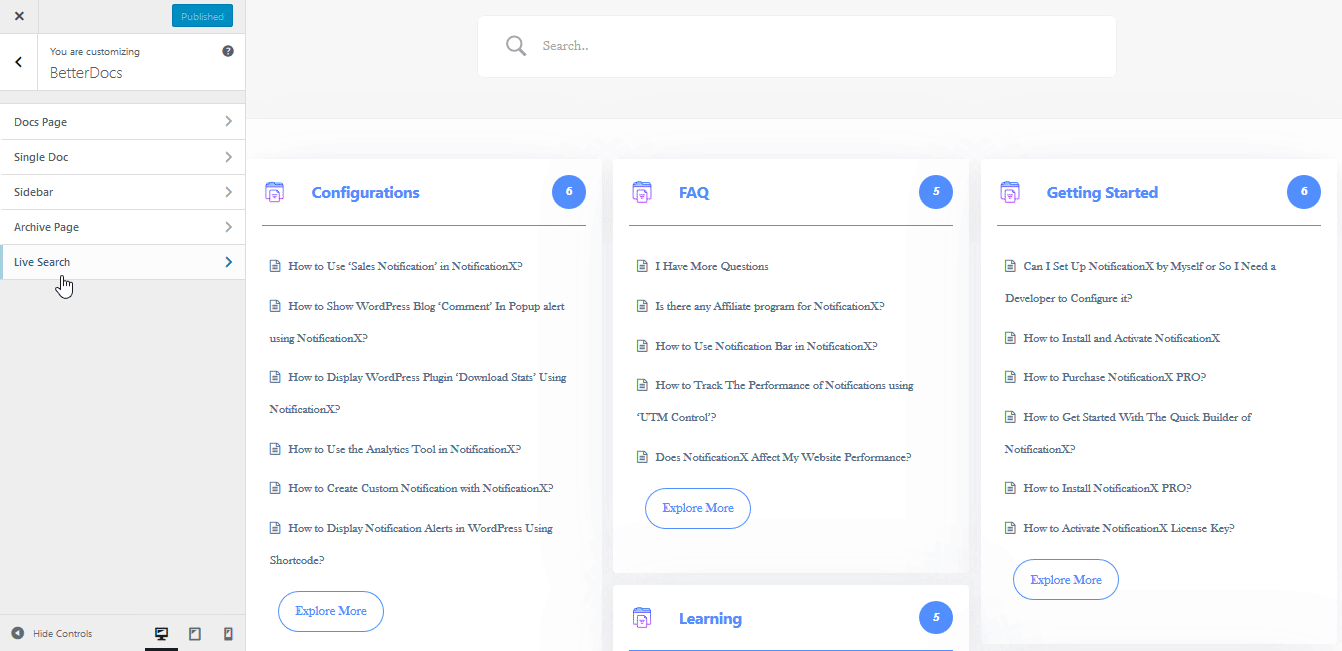Click document icon beside 'How to Purchase NotificationX PRO?'
This screenshot has width=1342, height=651.
tap(1010, 377)
